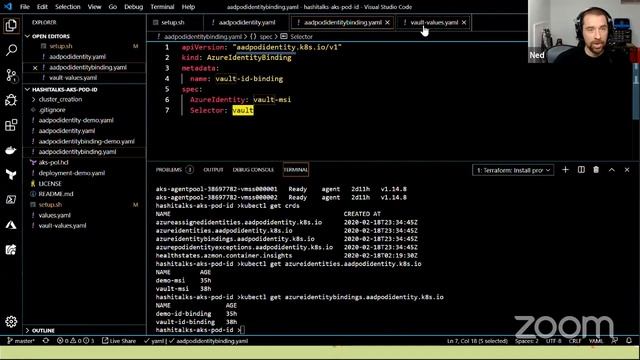Expand the Outline section
Image resolution: width=640 pixels, height=360 pixels.
(43, 330)
